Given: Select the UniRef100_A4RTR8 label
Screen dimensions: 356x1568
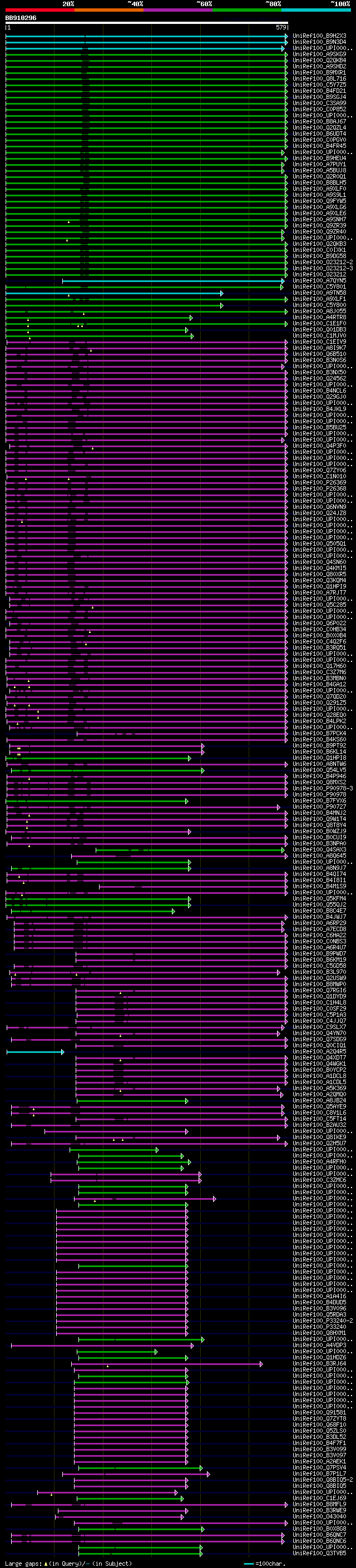Looking at the screenshot, I should tap(319, 317).
